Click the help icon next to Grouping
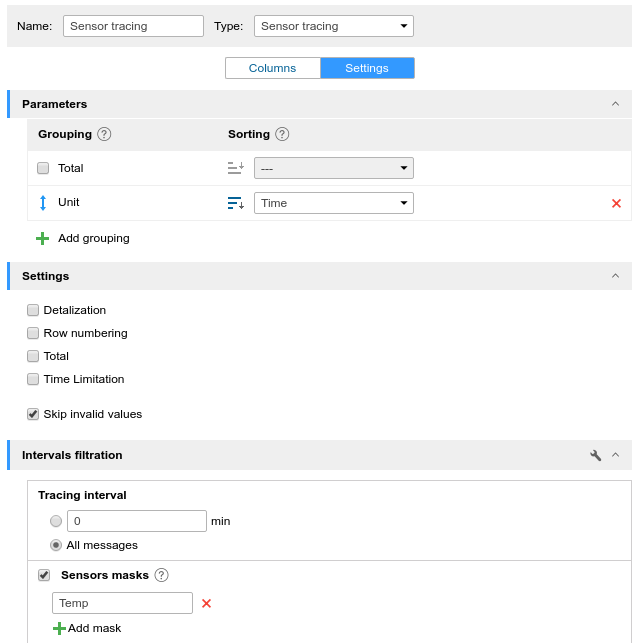640x643 pixels. coord(104,134)
